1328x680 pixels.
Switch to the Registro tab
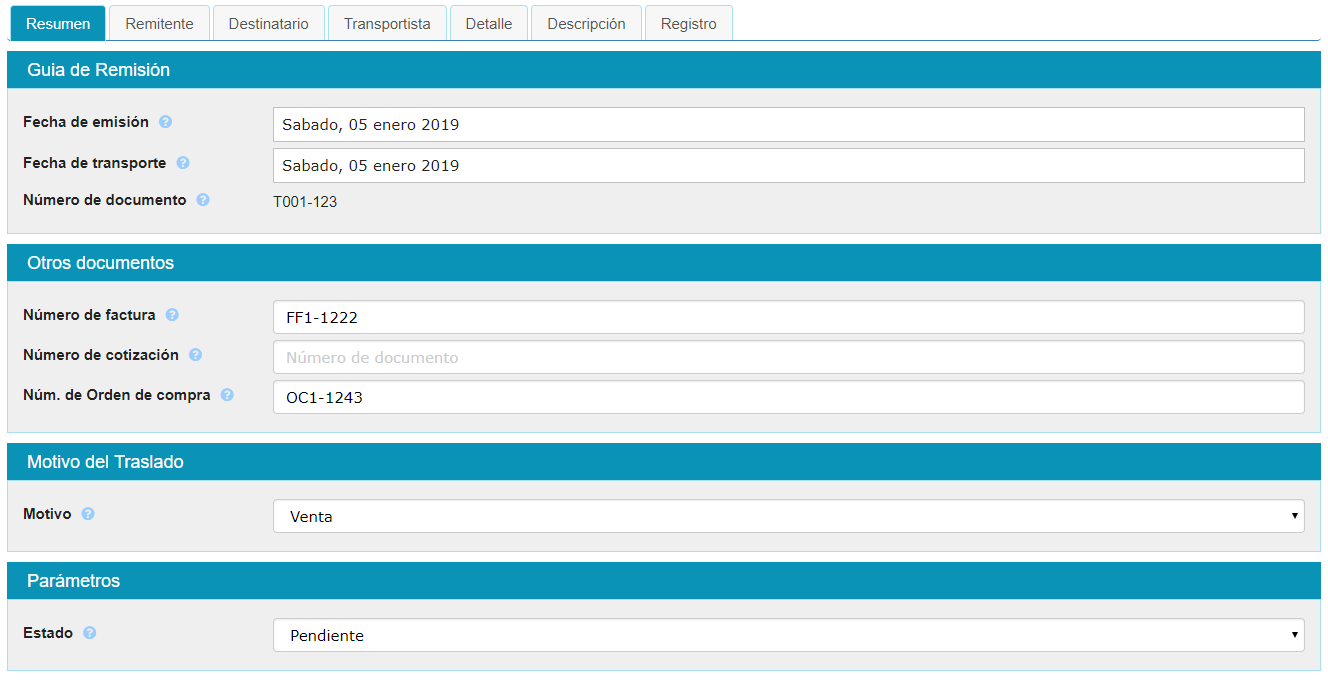click(688, 24)
